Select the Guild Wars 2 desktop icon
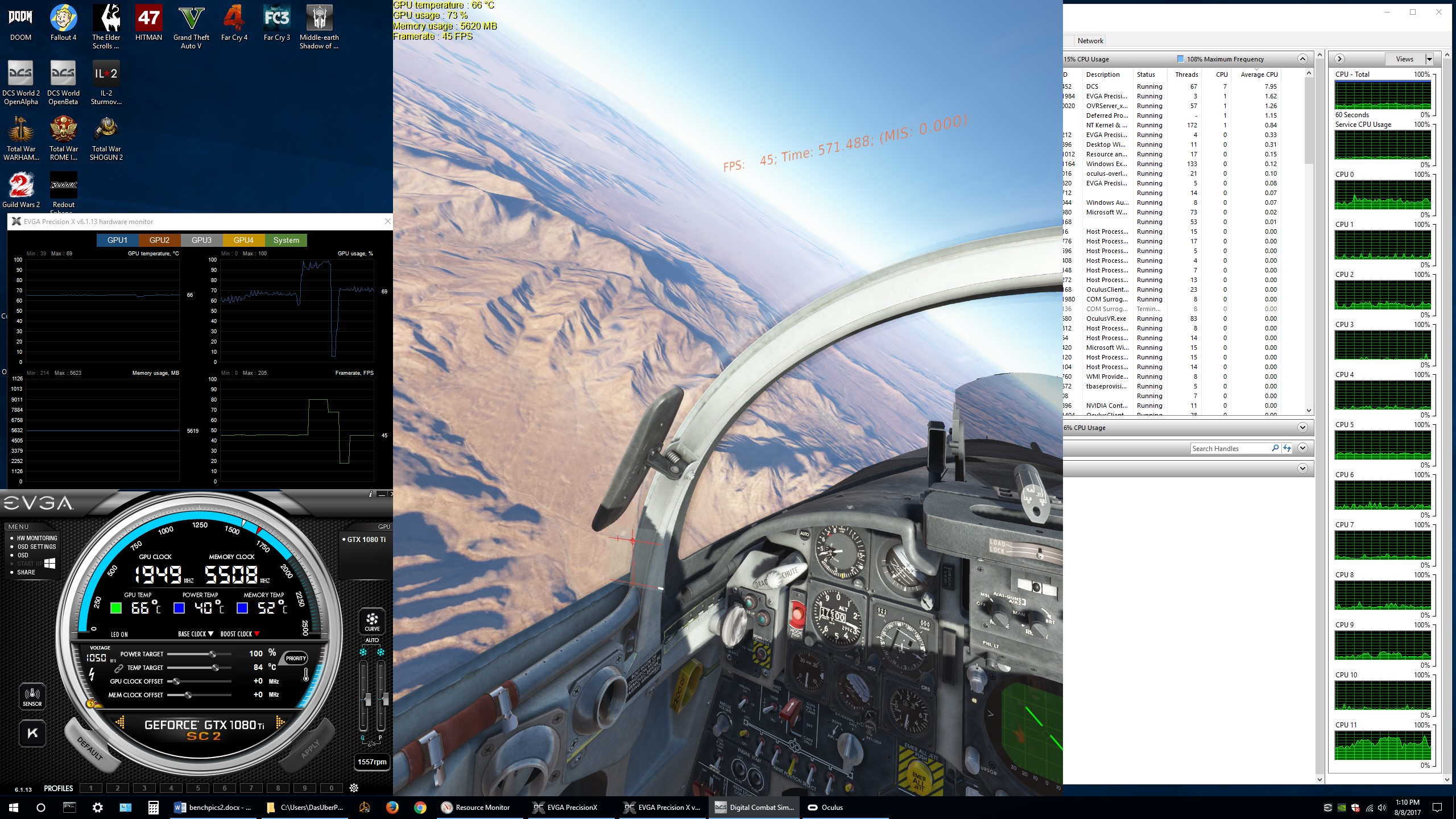Image resolution: width=1456 pixels, height=819 pixels. pyautogui.click(x=20, y=190)
